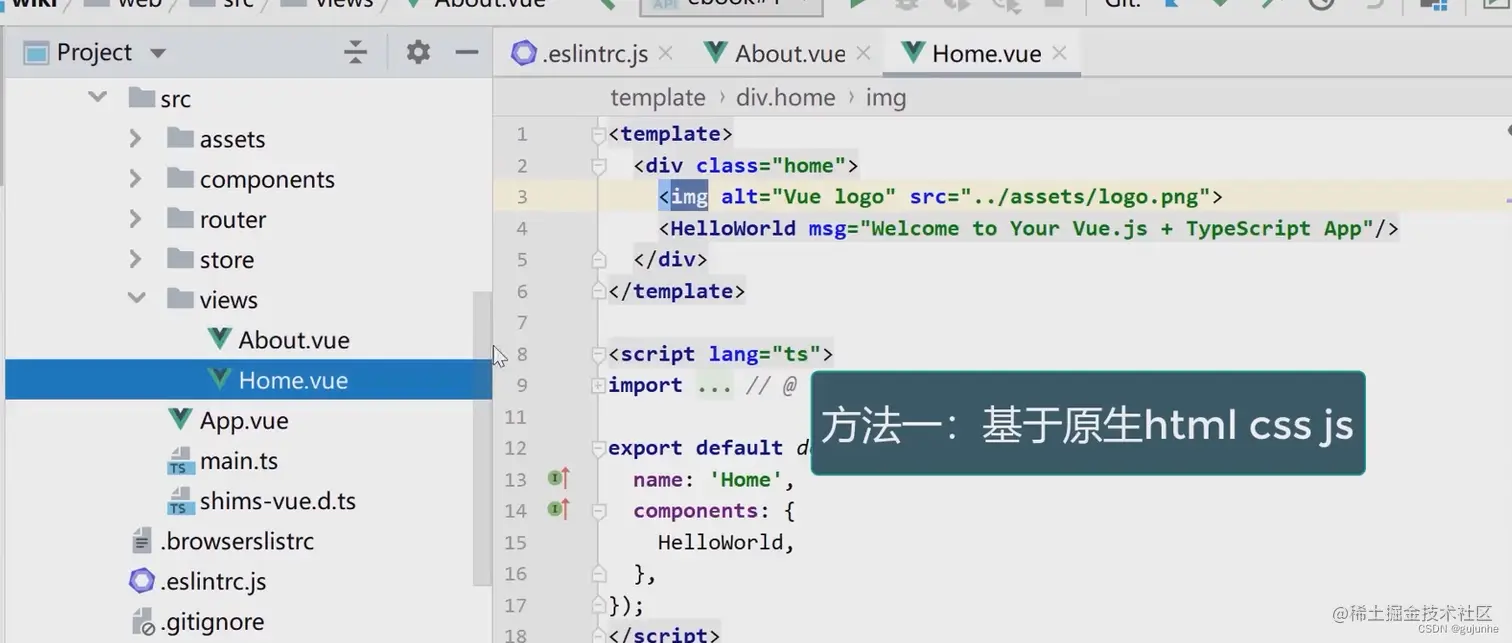Click the src="../assets/logo.png" attribute
Screen dimensions: 1512x643
point(1060,196)
